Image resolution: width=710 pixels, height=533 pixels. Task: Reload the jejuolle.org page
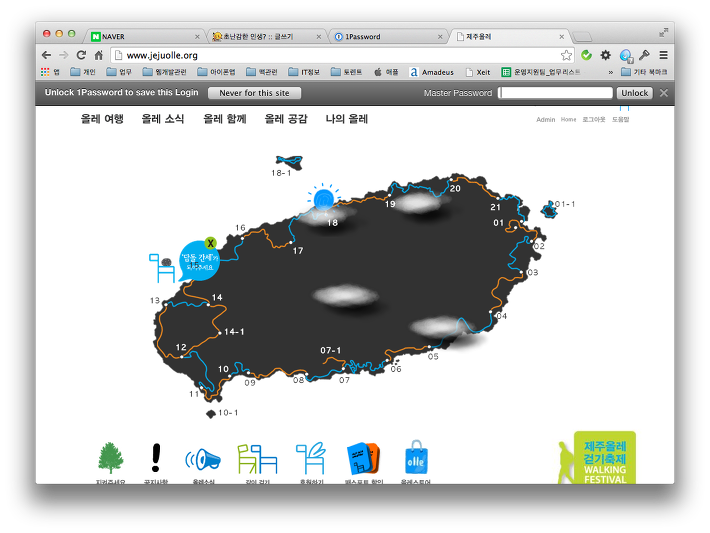[81, 55]
